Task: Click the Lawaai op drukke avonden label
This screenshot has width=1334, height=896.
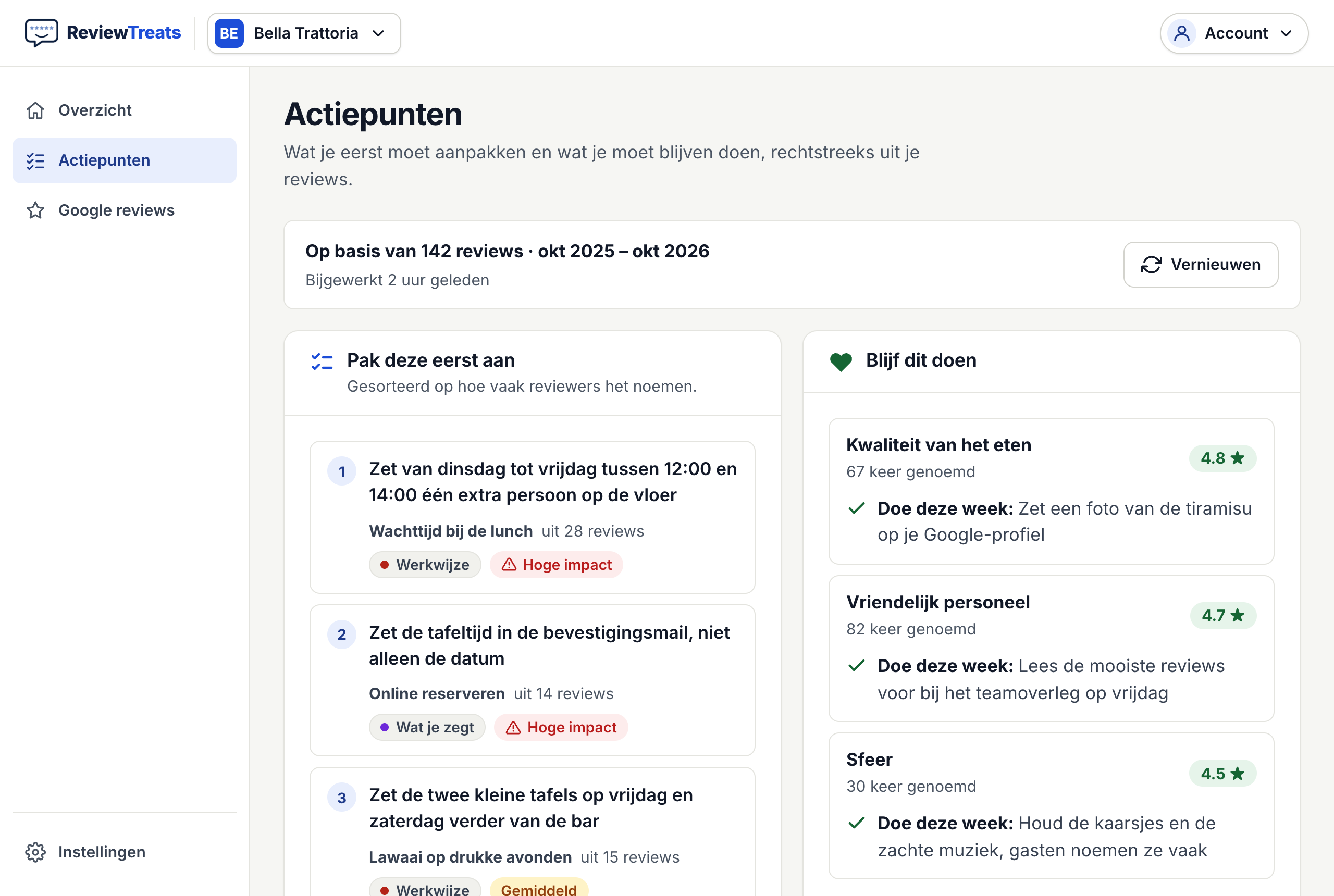Action: [x=471, y=857]
